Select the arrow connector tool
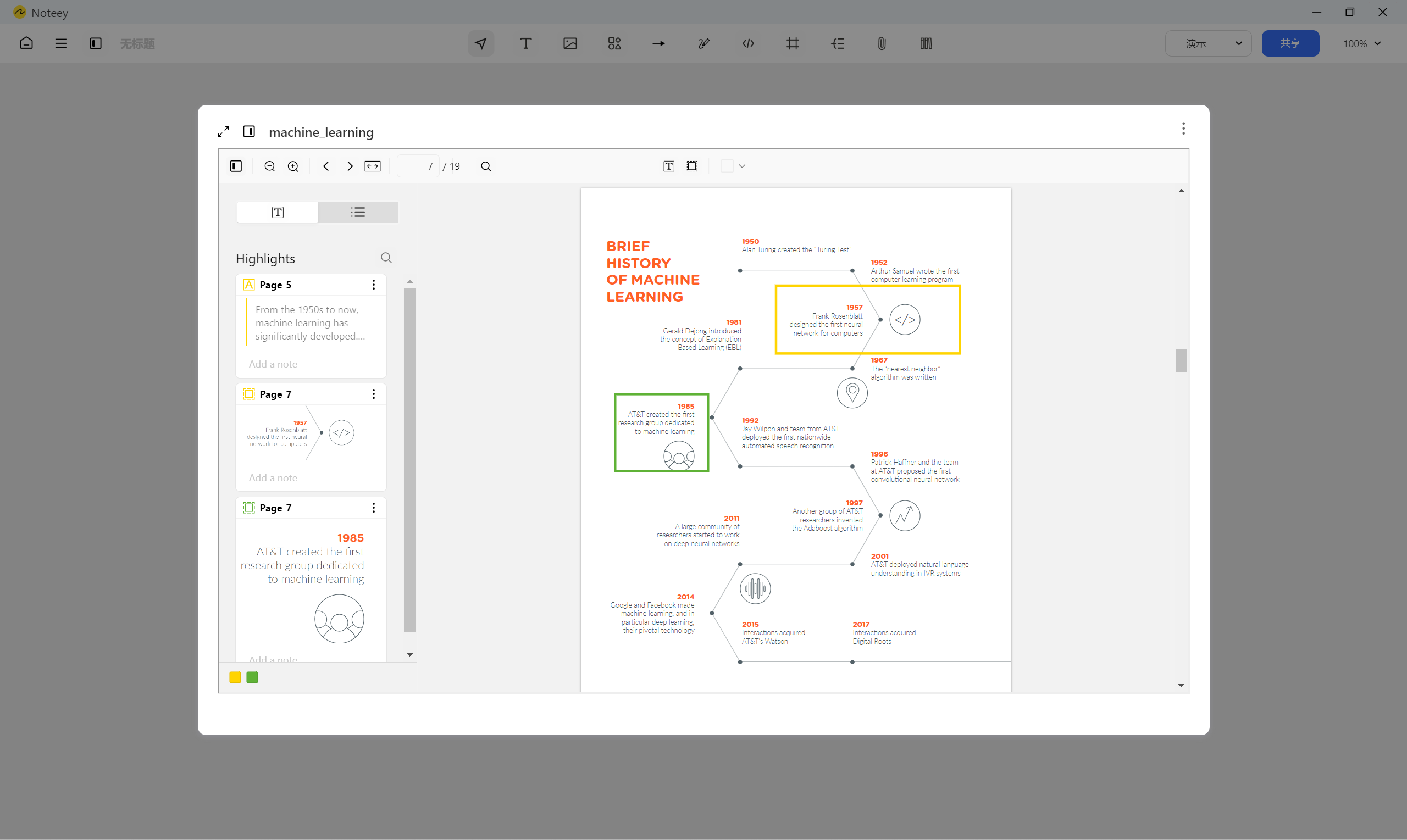The image size is (1407, 840). (x=658, y=43)
